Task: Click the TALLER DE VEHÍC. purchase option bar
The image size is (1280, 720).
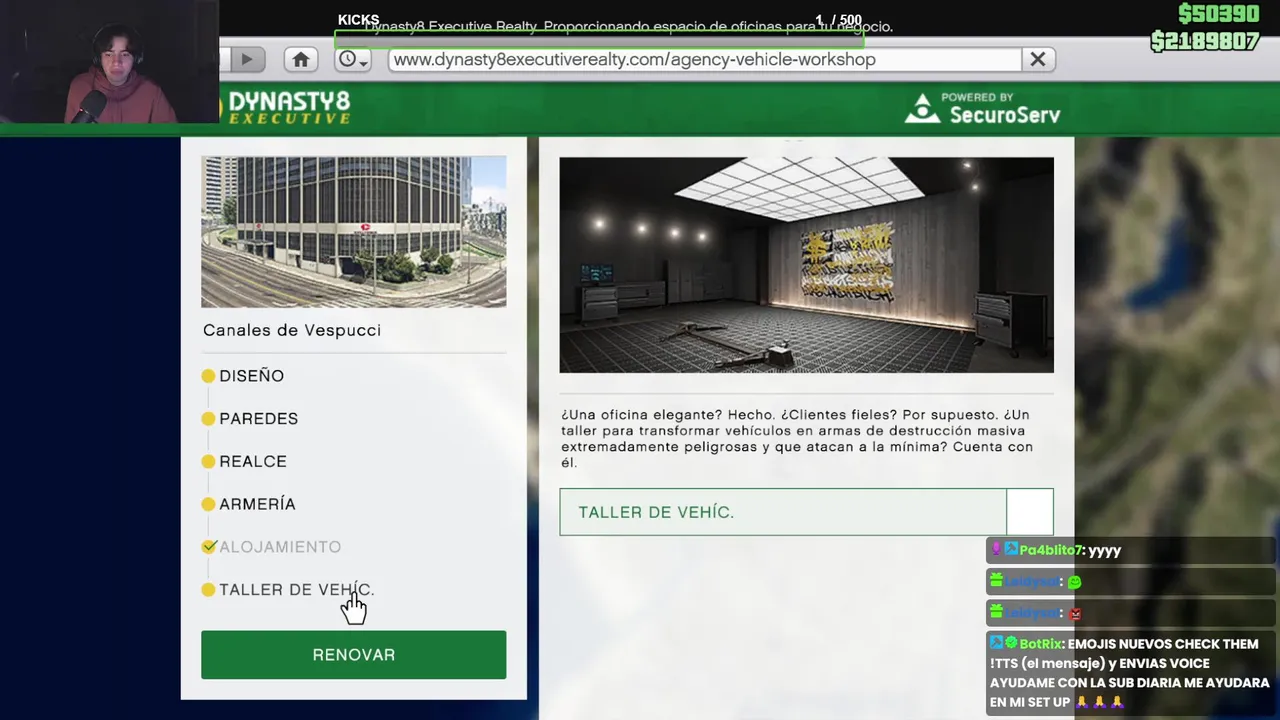Action: [x=806, y=512]
